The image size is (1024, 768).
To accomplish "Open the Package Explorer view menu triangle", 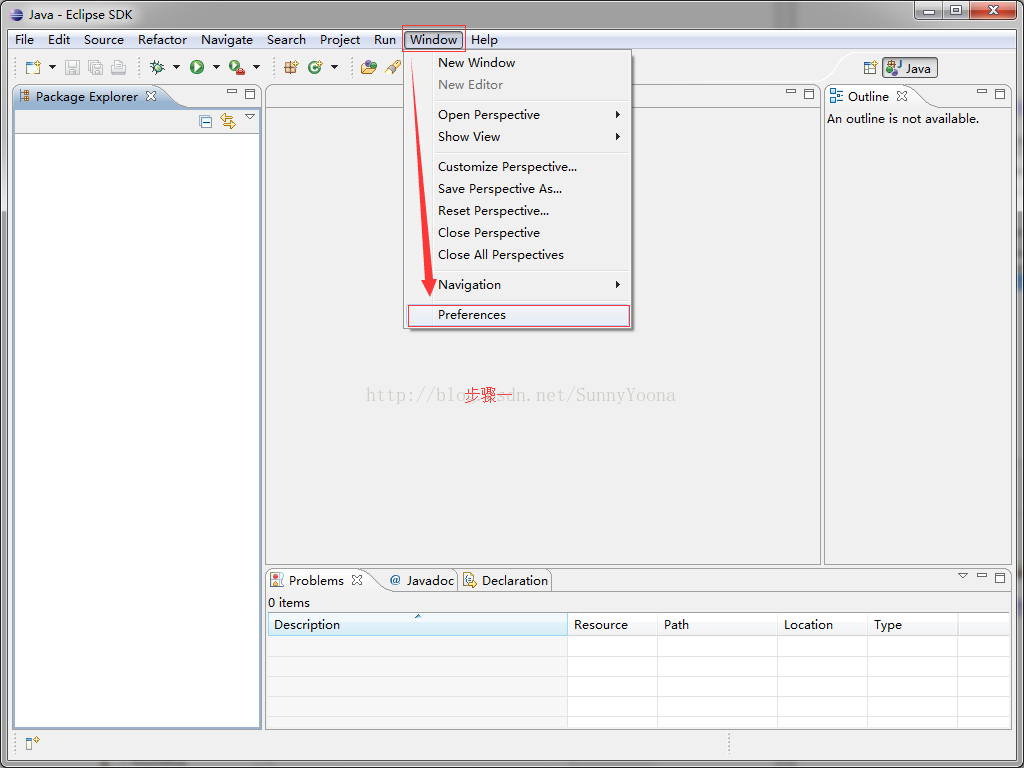I will [249, 117].
